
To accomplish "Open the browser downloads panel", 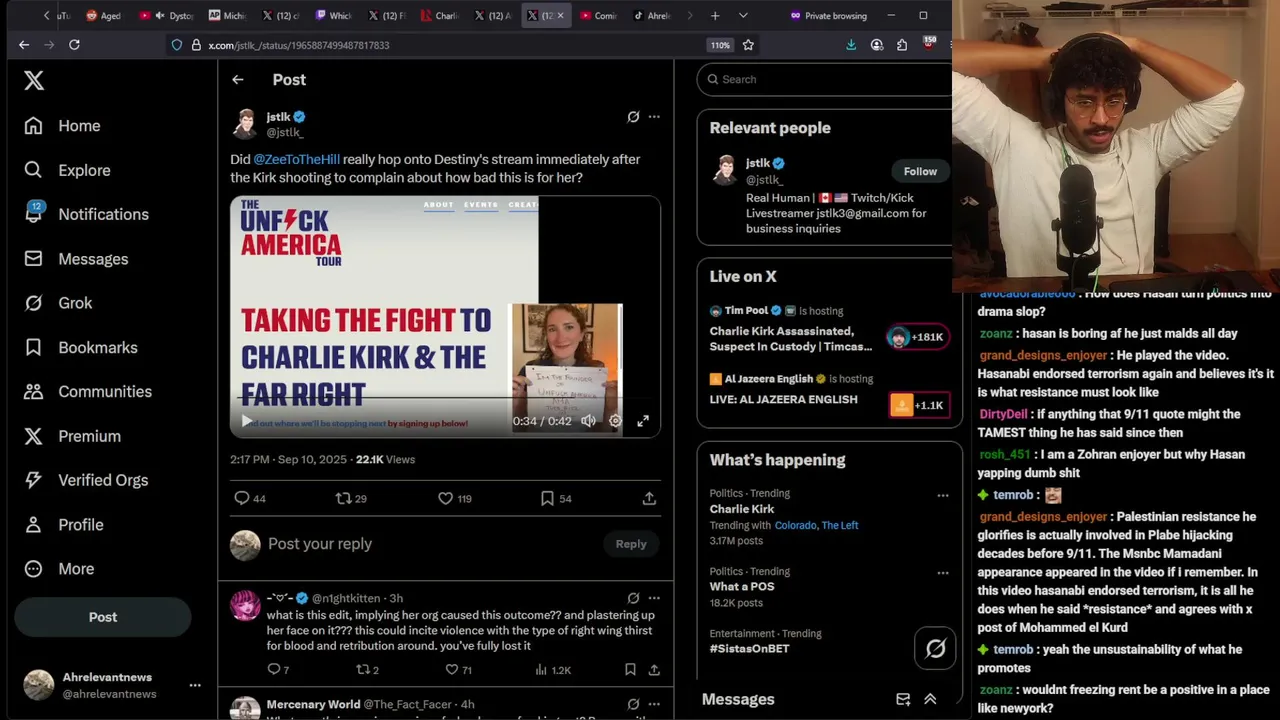I will [851, 45].
